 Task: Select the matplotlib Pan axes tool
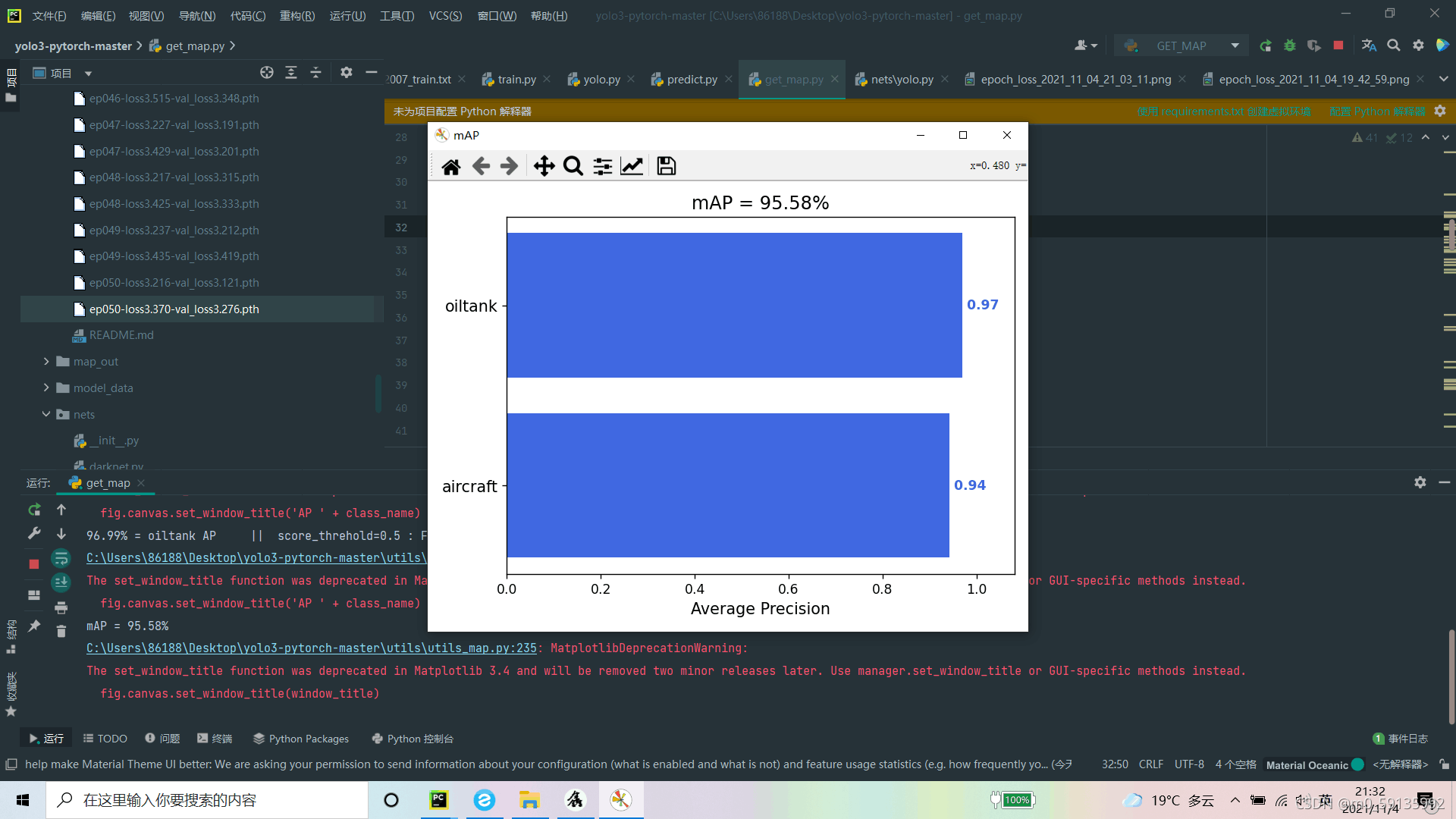pos(544,166)
